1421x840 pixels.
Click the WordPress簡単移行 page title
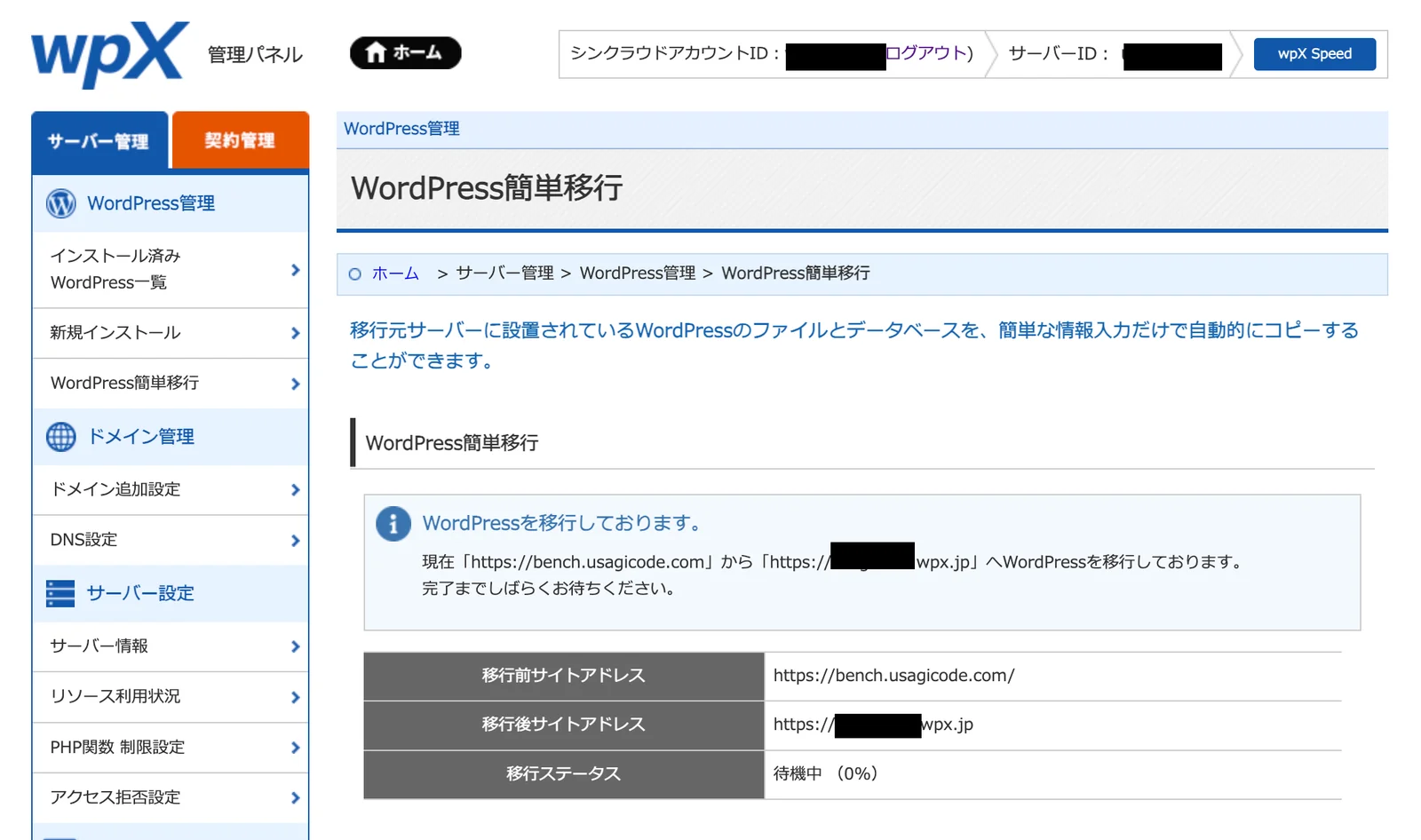[x=487, y=188]
